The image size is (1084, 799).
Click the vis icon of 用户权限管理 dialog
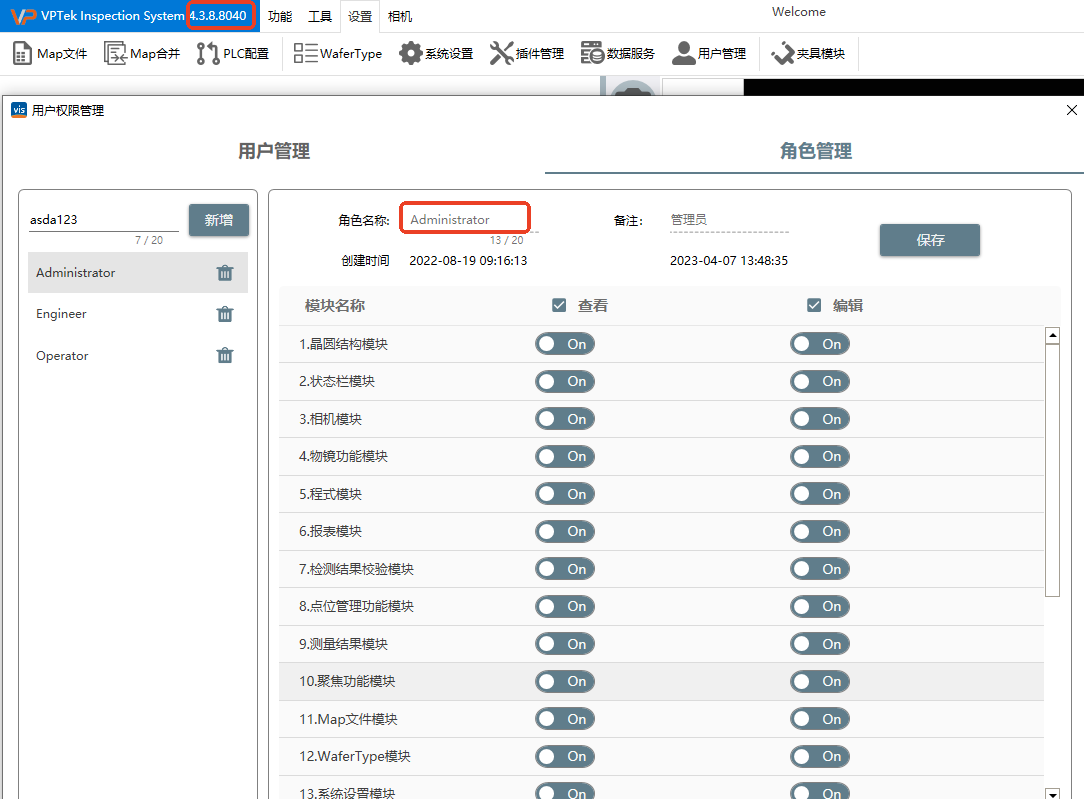click(x=19, y=110)
